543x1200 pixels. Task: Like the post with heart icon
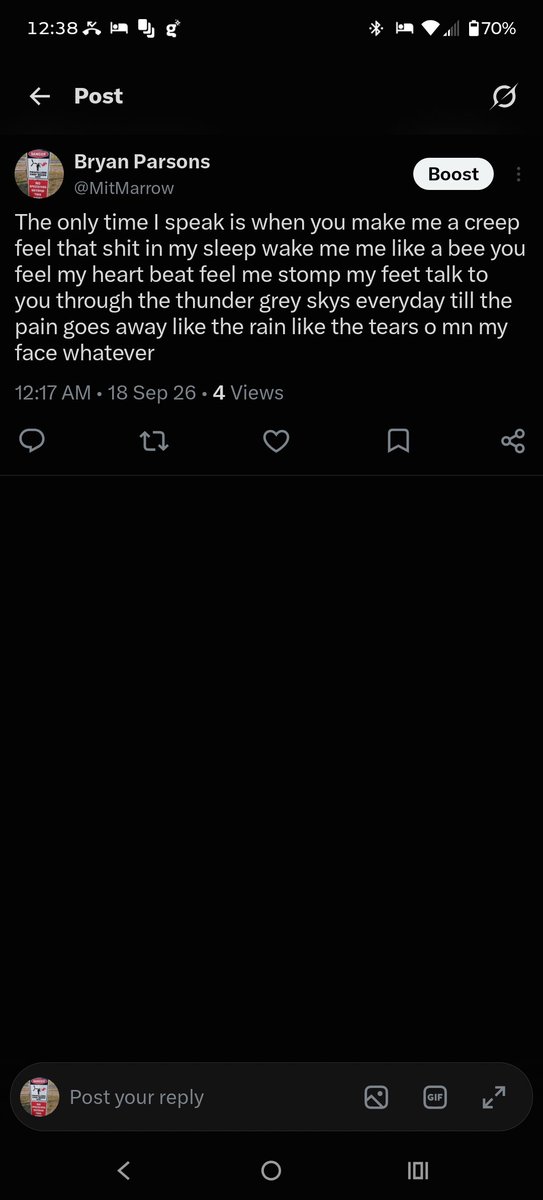click(276, 440)
